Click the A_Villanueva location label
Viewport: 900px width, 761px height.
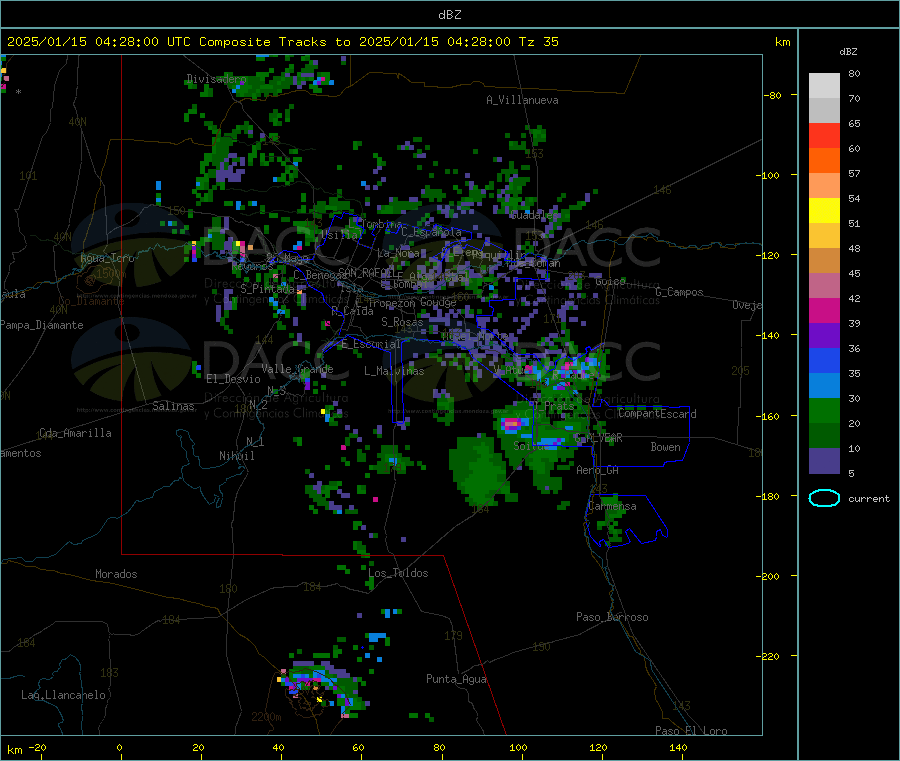tap(522, 100)
